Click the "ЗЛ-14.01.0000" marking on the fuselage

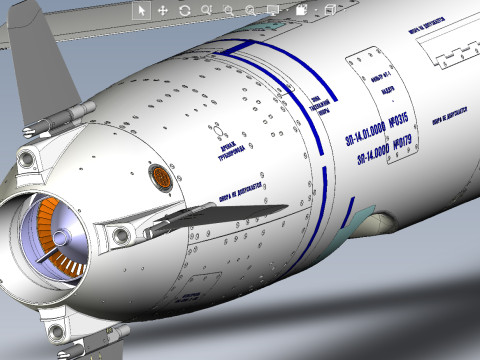tap(365, 133)
